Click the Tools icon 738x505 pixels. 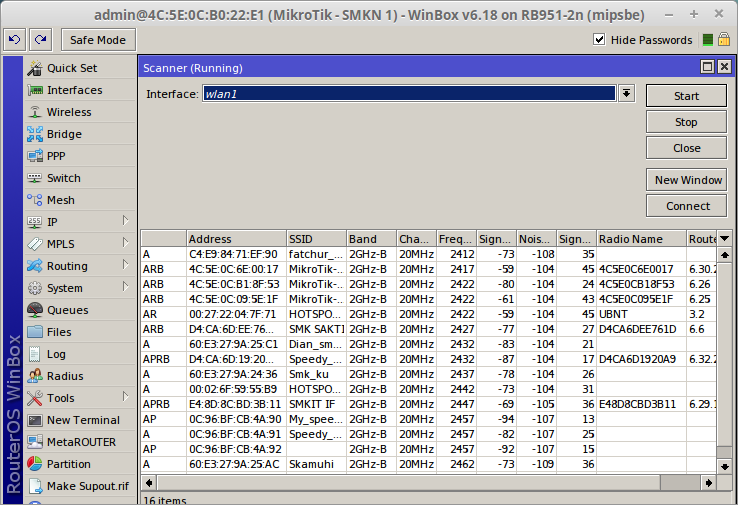point(35,398)
